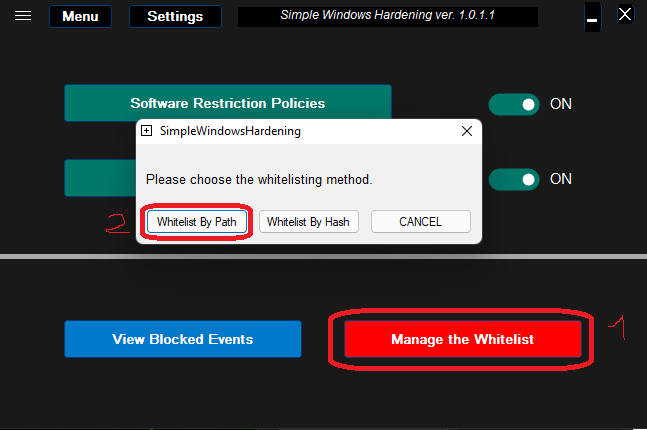The height and width of the screenshot is (430, 647).
Task: Disable the second ON toggle switch
Action: pos(514,180)
